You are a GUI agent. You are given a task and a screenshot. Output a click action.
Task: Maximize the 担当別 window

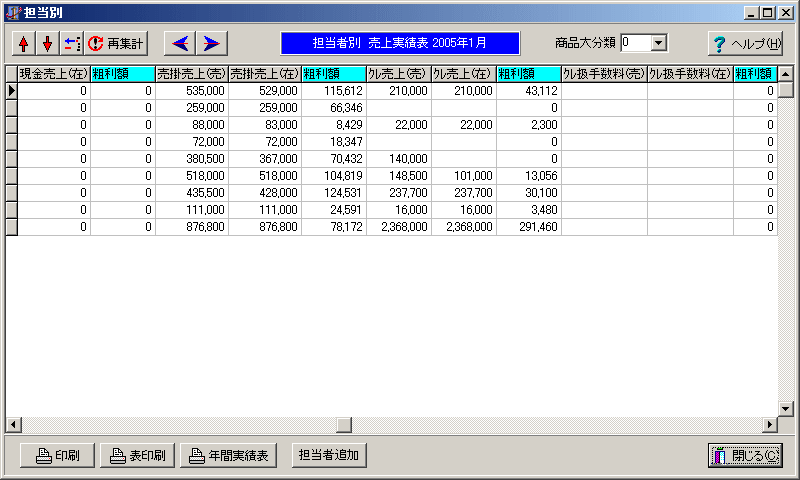click(x=767, y=13)
